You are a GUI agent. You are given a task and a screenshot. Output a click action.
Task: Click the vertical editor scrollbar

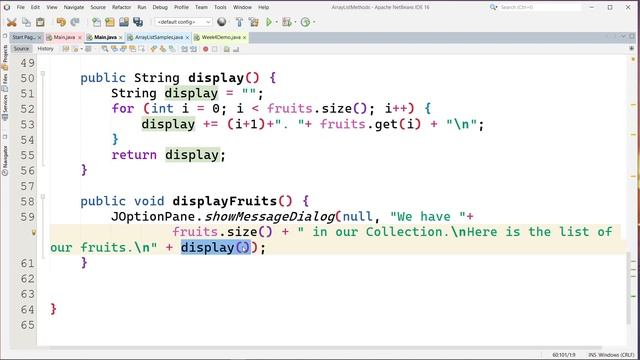click(629, 289)
